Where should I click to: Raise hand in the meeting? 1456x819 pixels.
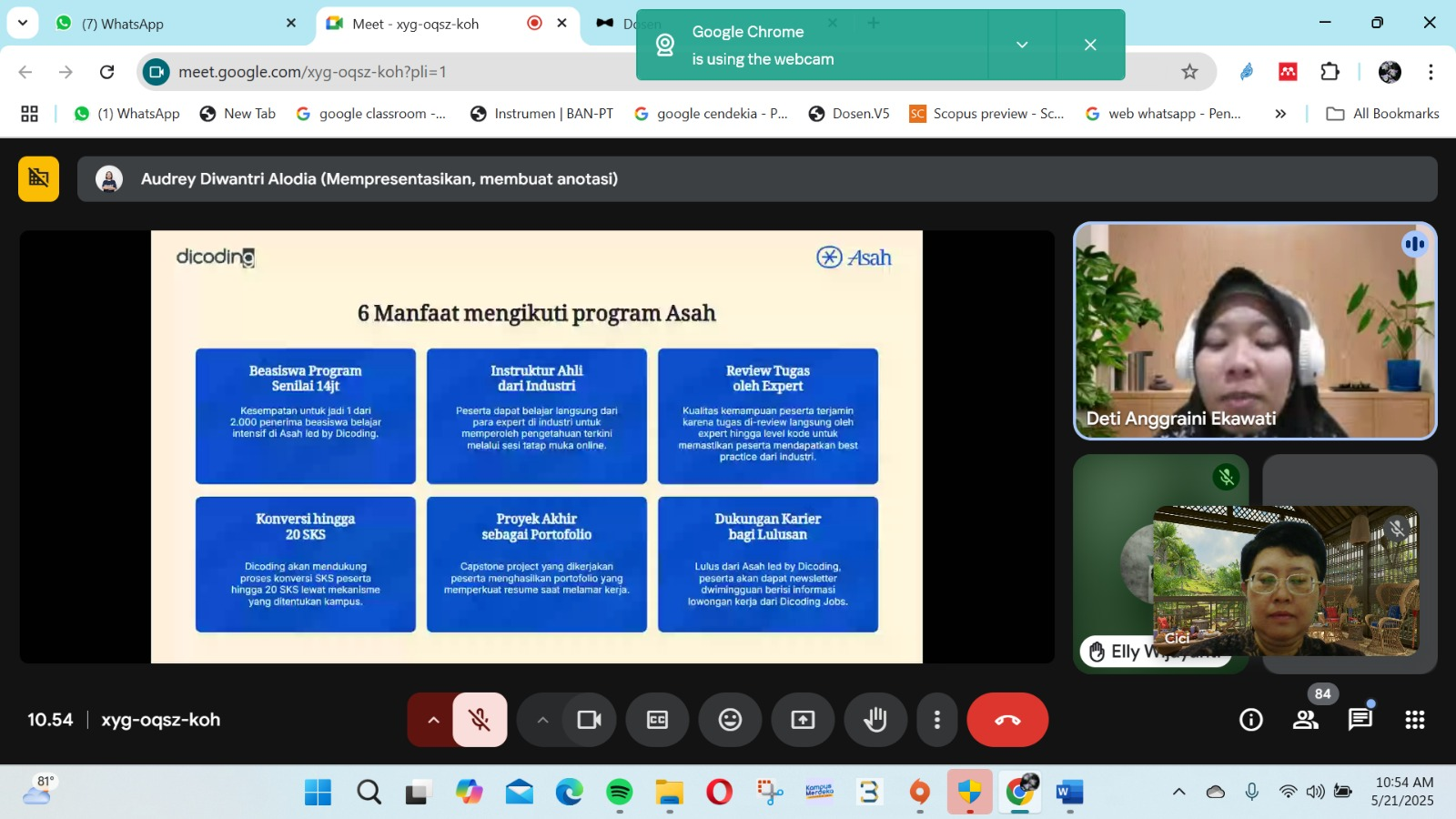pyautogui.click(x=875, y=720)
